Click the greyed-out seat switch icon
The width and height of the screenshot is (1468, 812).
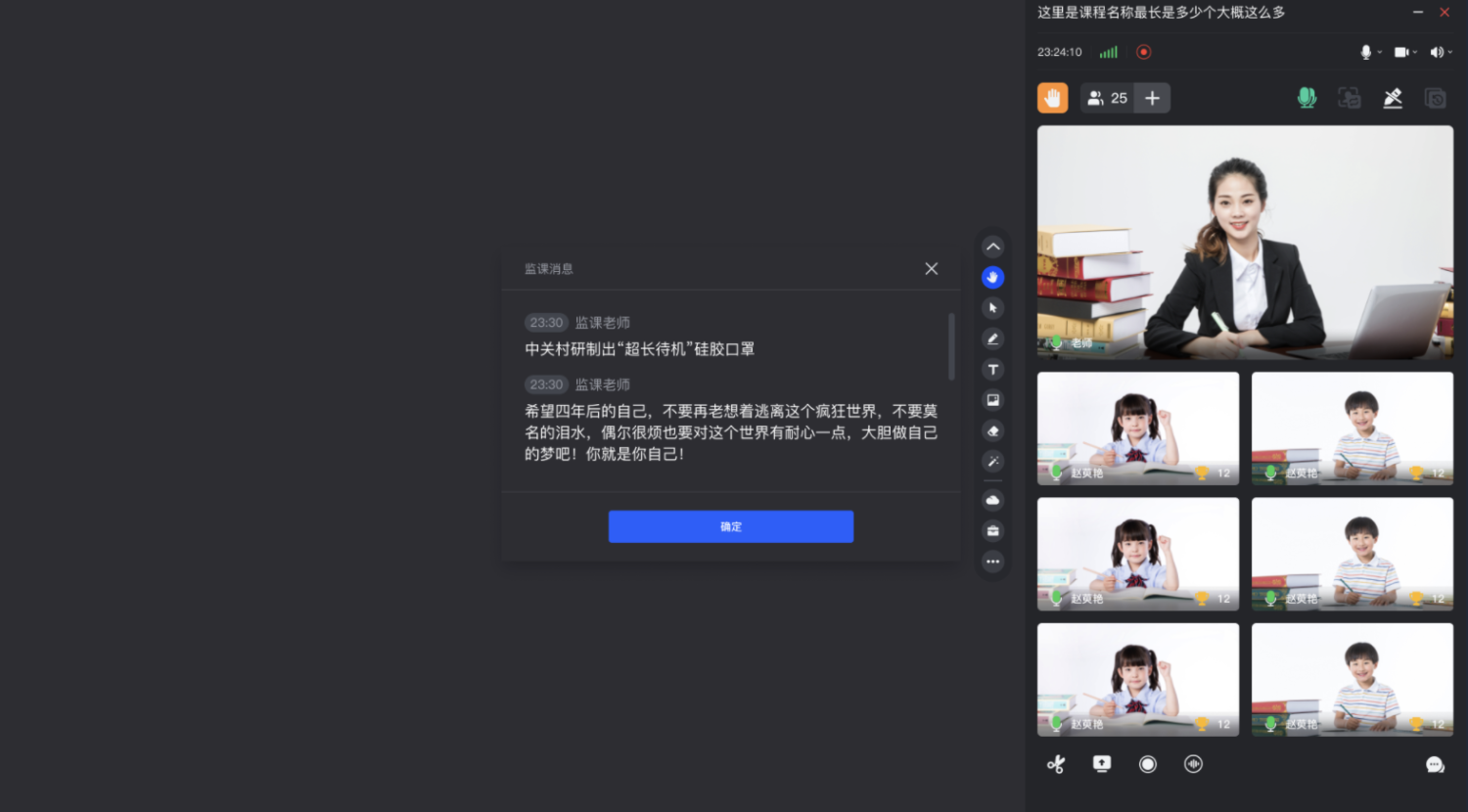[1350, 98]
